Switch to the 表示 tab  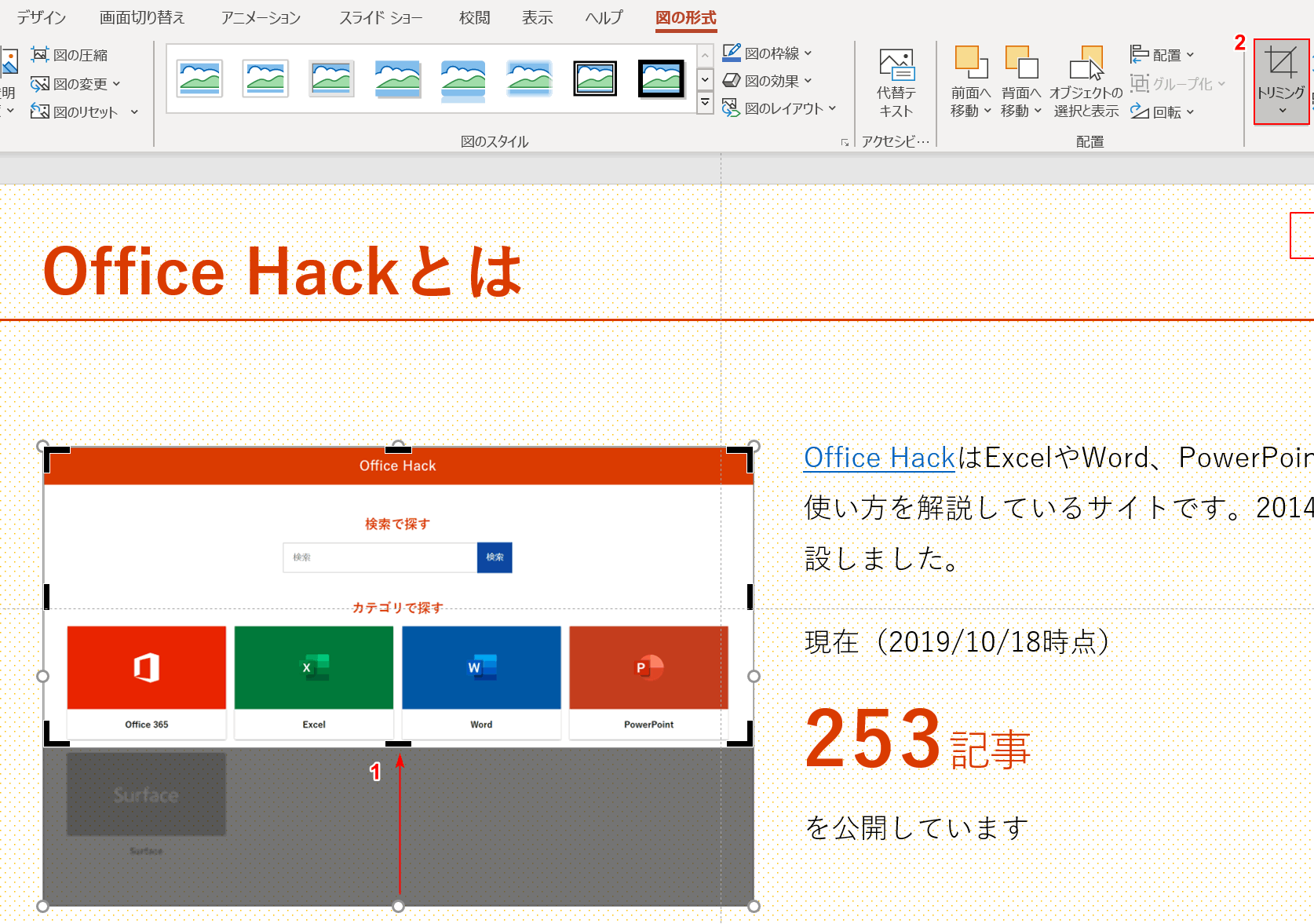click(538, 17)
